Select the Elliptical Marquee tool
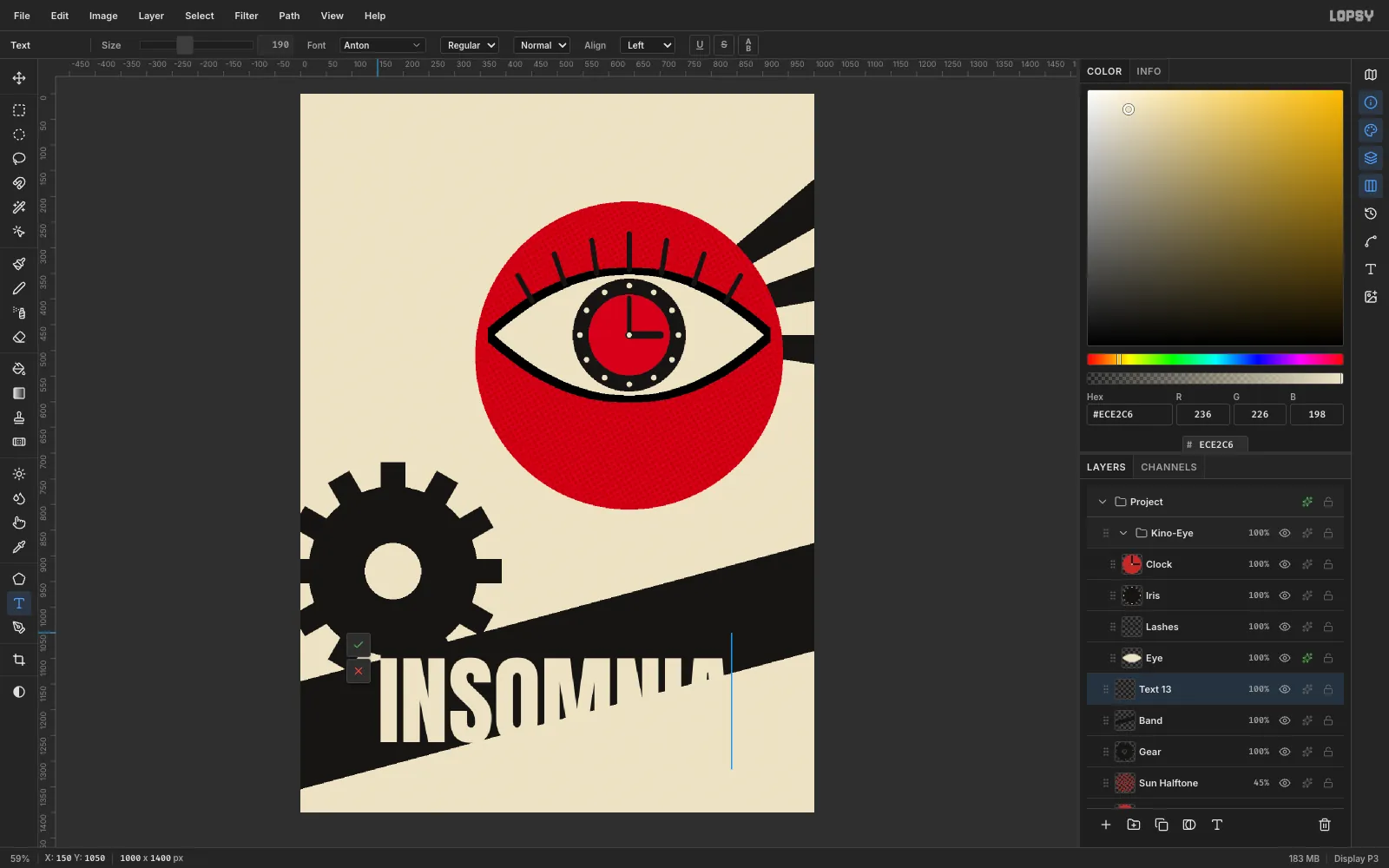This screenshot has width=1389, height=868. [19, 135]
